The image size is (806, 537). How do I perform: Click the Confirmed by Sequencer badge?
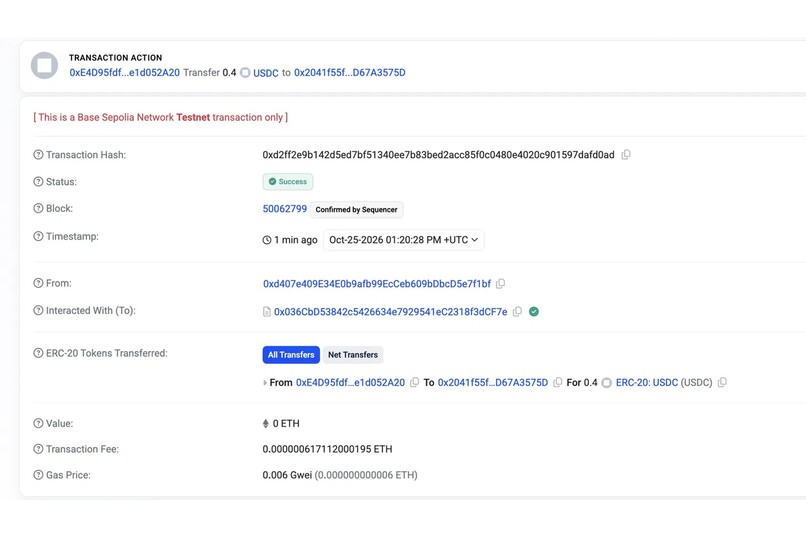[356, 210]
